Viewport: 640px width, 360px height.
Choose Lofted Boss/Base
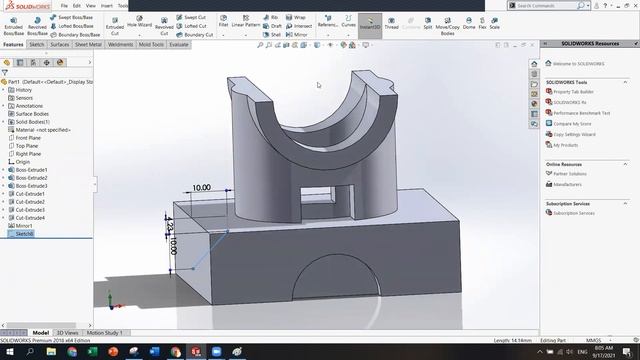coord(72,26)
